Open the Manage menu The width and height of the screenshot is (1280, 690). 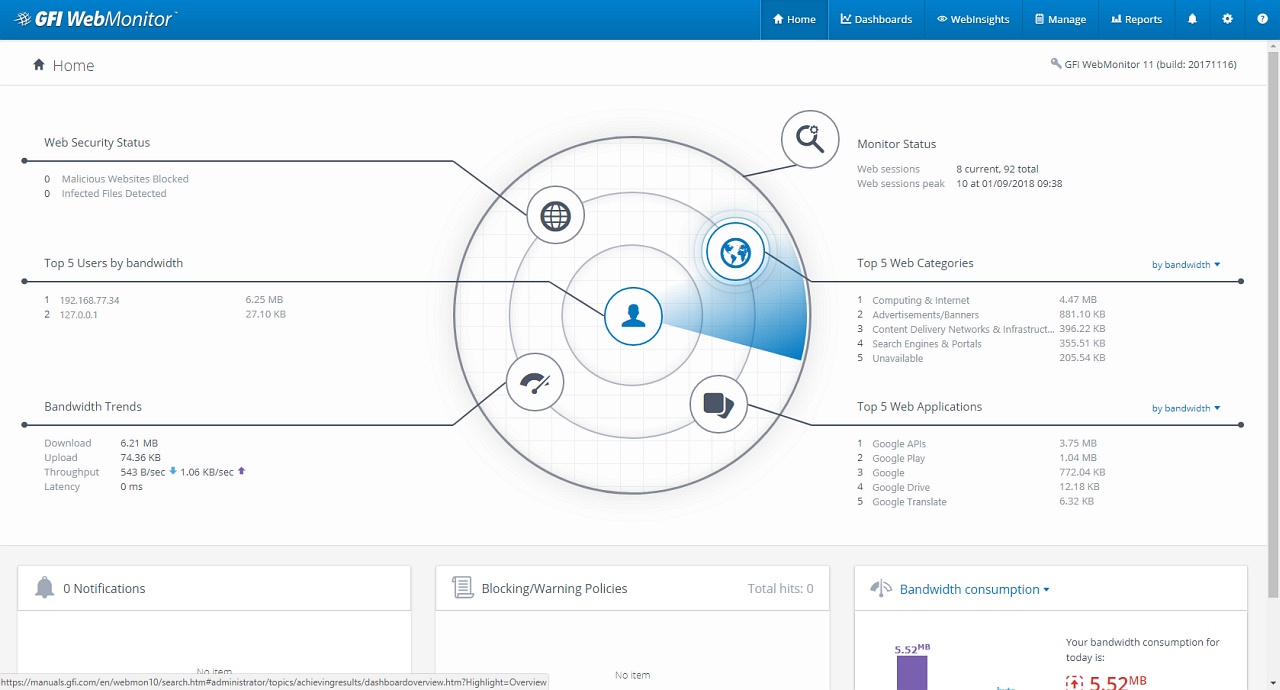(x=1060, y=19)
